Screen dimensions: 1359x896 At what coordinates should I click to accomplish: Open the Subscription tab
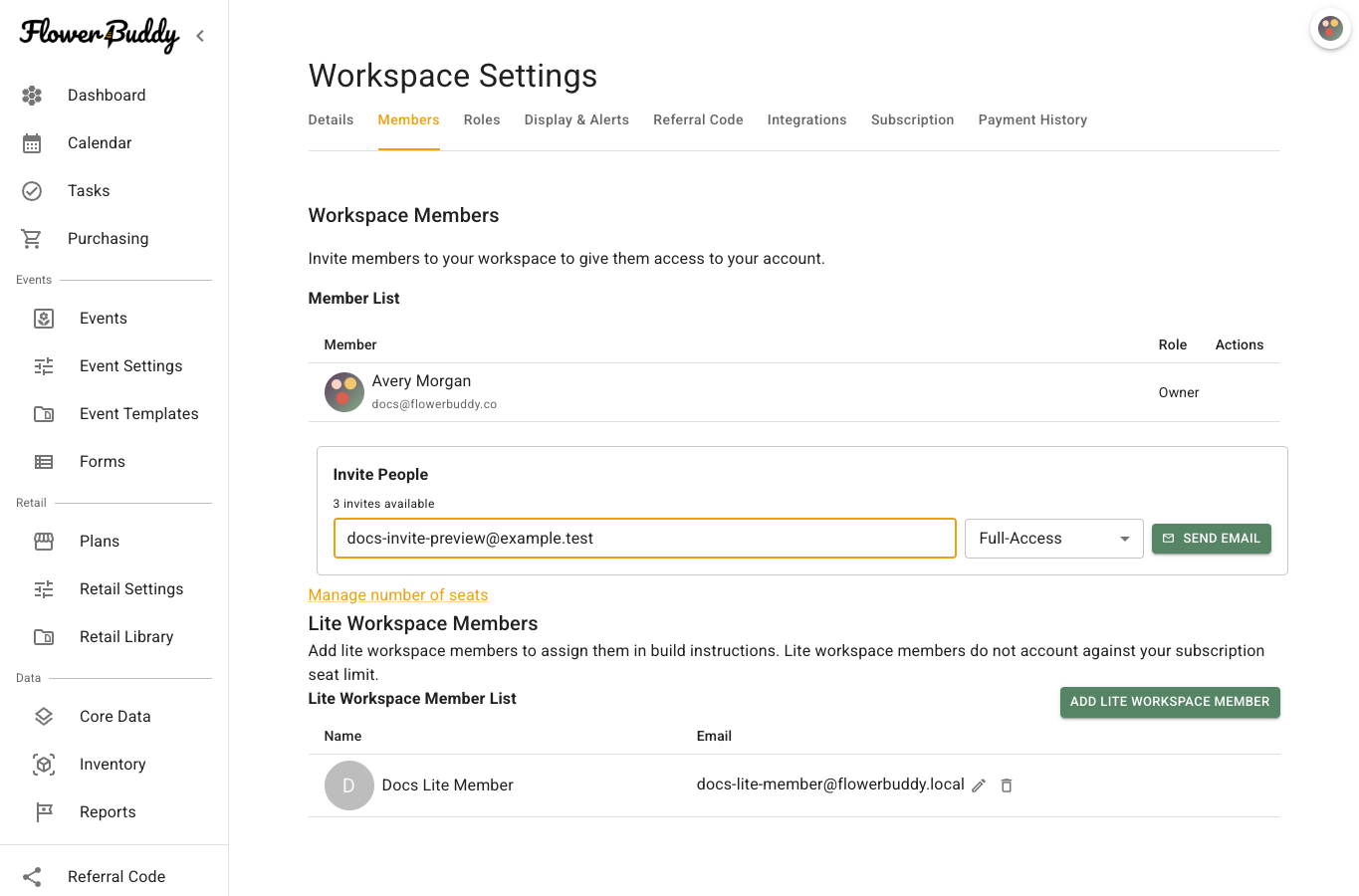(x=912, y=119)
